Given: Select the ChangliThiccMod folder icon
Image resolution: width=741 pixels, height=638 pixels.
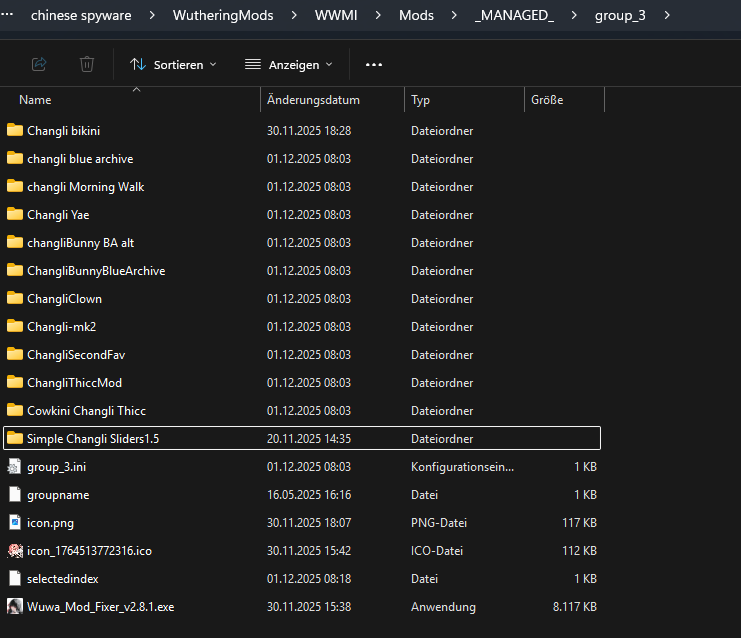Looking at the screenshot, I should pyautogui.click(x=15, y=382).
